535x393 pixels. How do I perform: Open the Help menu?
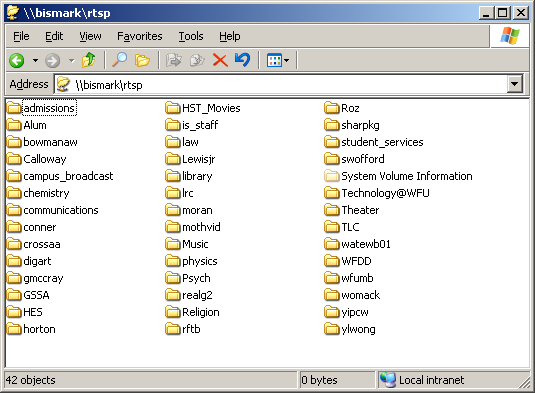click(x=230, y=36)
